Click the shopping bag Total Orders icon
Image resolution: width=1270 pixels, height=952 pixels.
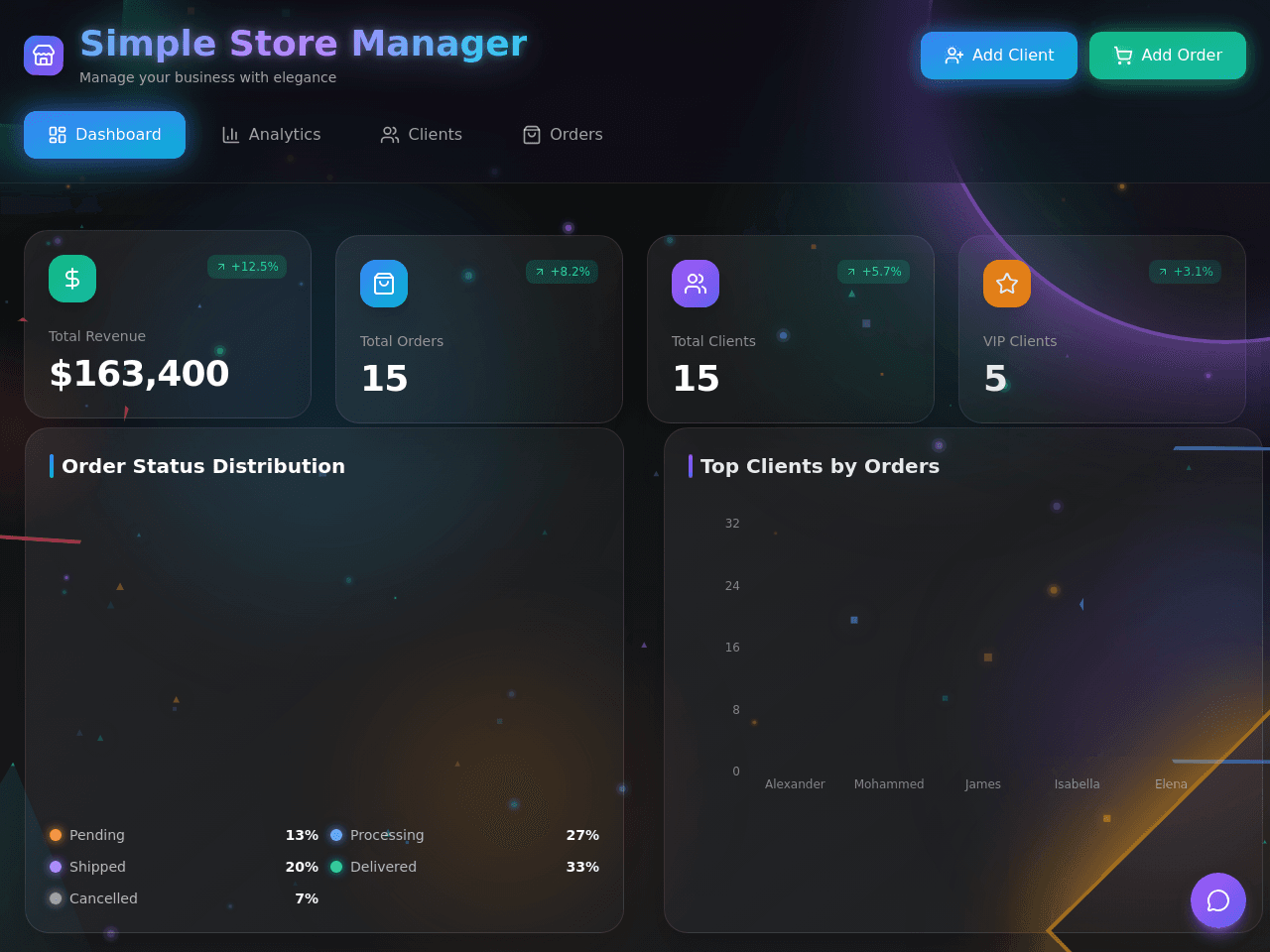point(384,284)
